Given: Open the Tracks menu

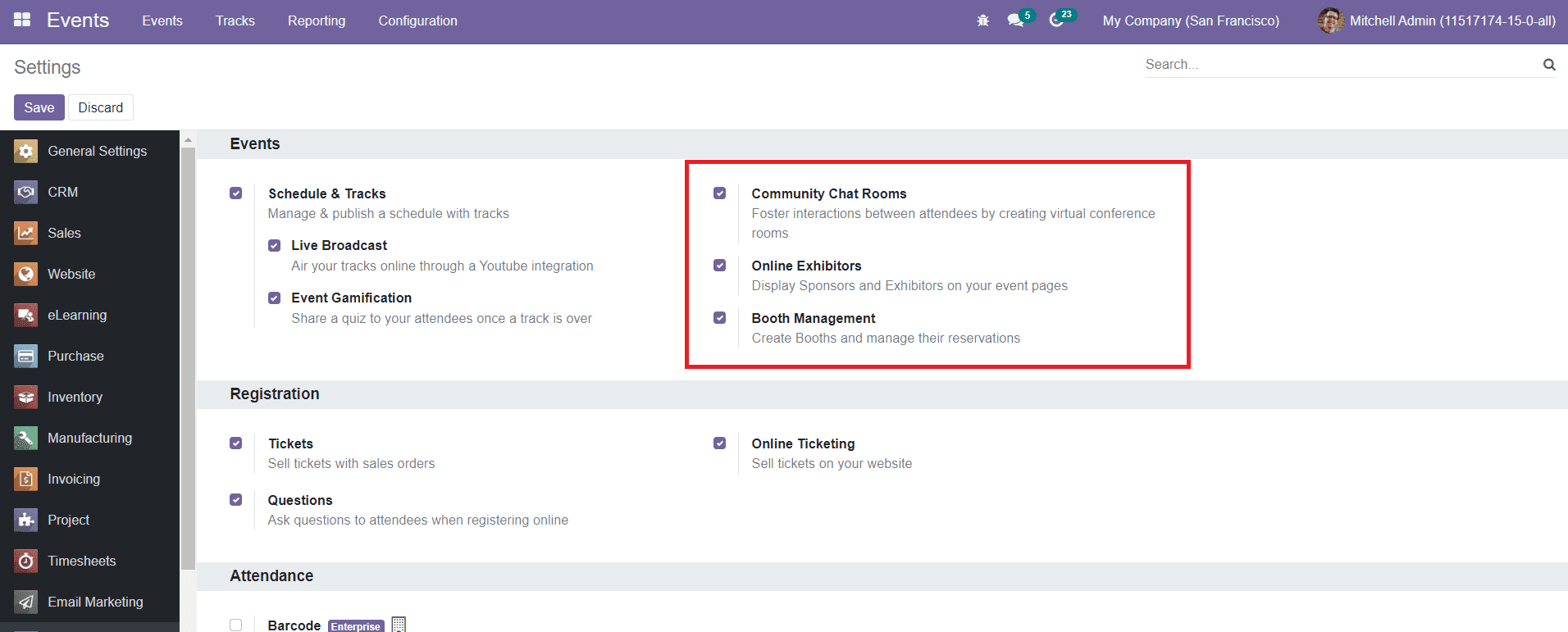Looking at the screenshot, I should [x=235, y=20].
